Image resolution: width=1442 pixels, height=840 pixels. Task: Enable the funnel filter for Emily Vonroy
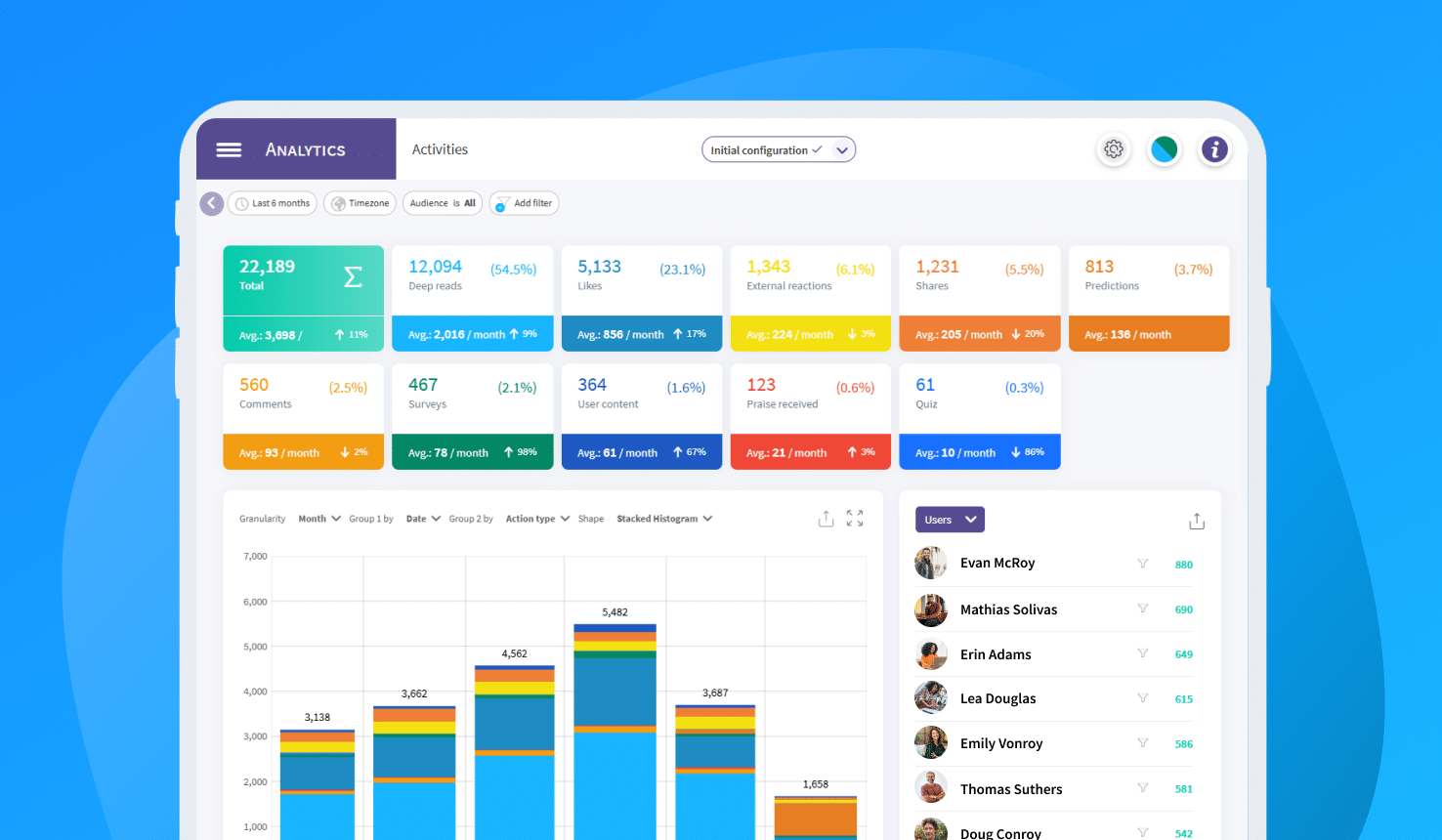[x=1142, y=743]
